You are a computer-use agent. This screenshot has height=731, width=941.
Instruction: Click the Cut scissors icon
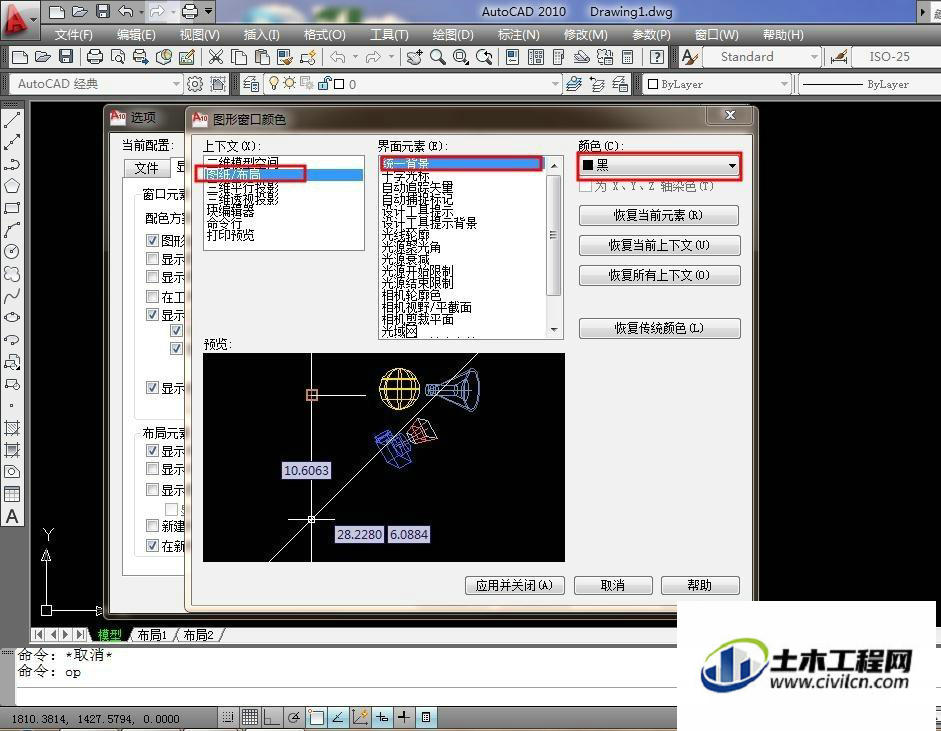215,57
